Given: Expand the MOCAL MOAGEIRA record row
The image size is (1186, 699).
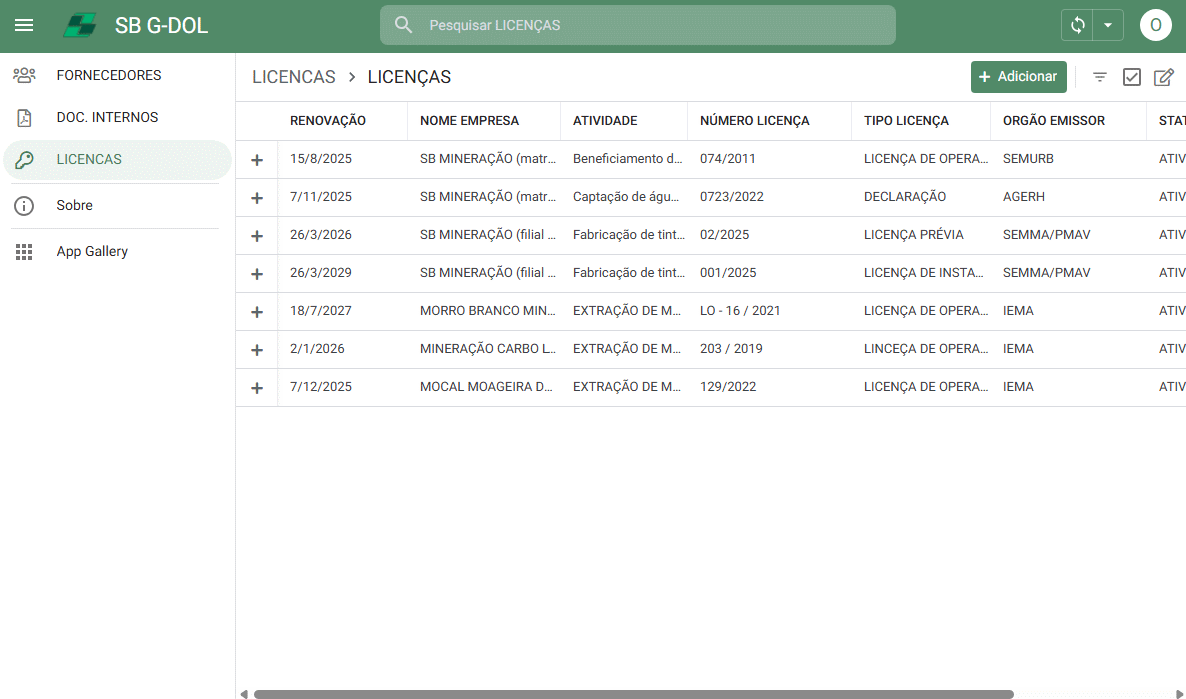Looking at the screenshot, I should click(257, 387).
